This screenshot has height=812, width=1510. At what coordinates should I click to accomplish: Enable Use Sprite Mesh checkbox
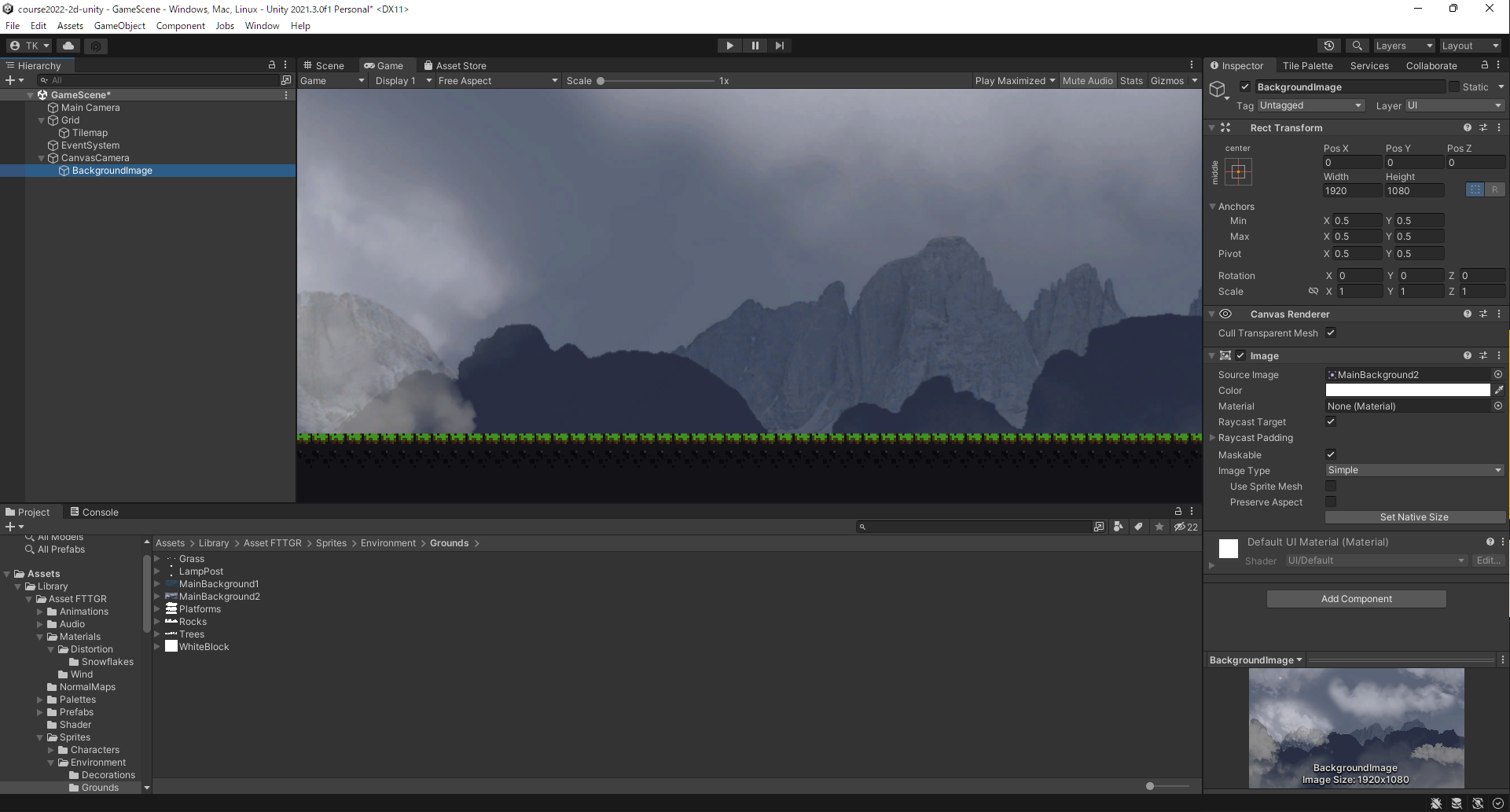[1331, 486]
